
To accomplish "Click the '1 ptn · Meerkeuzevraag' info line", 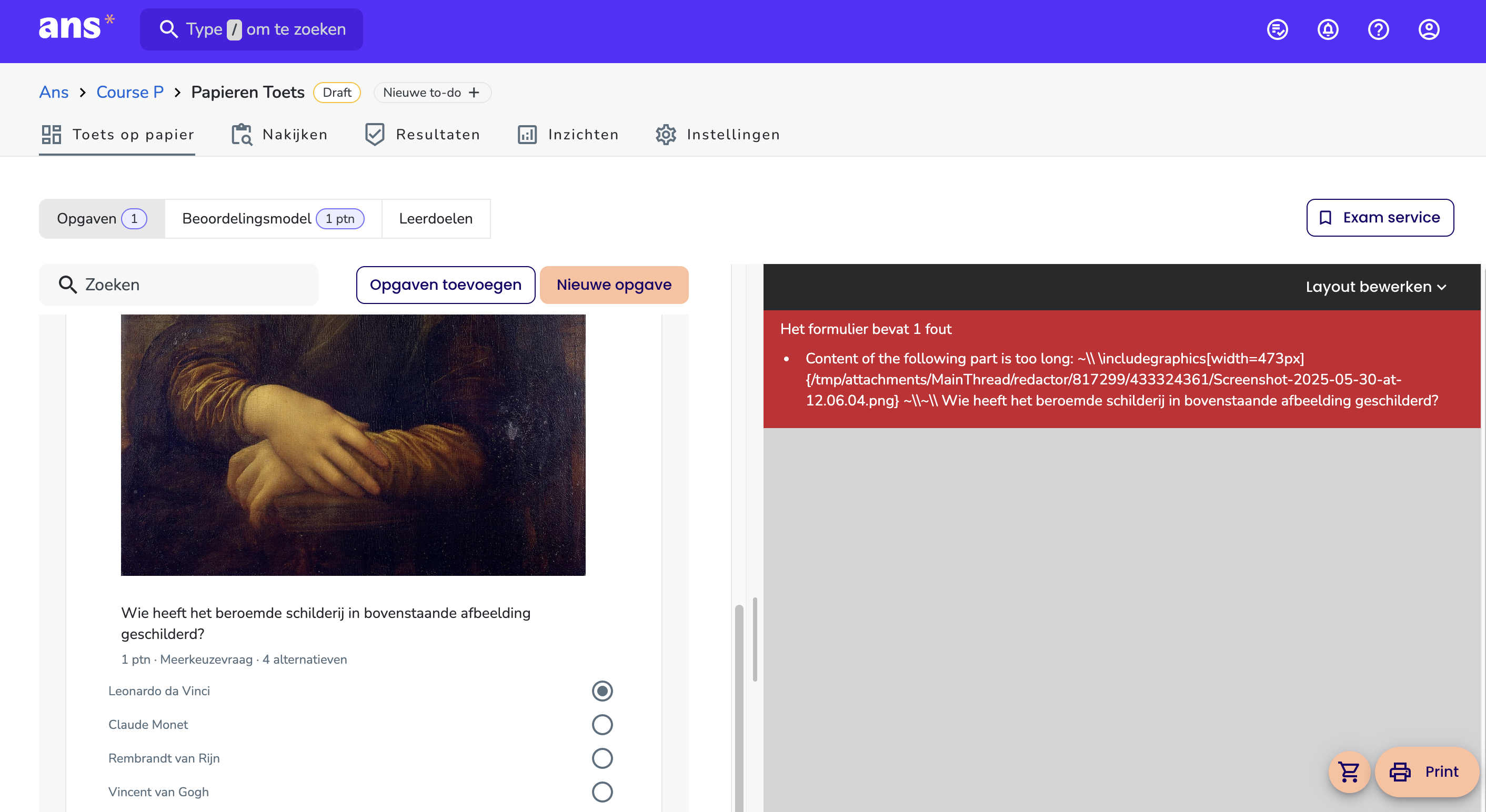I will tap(234, 659).
